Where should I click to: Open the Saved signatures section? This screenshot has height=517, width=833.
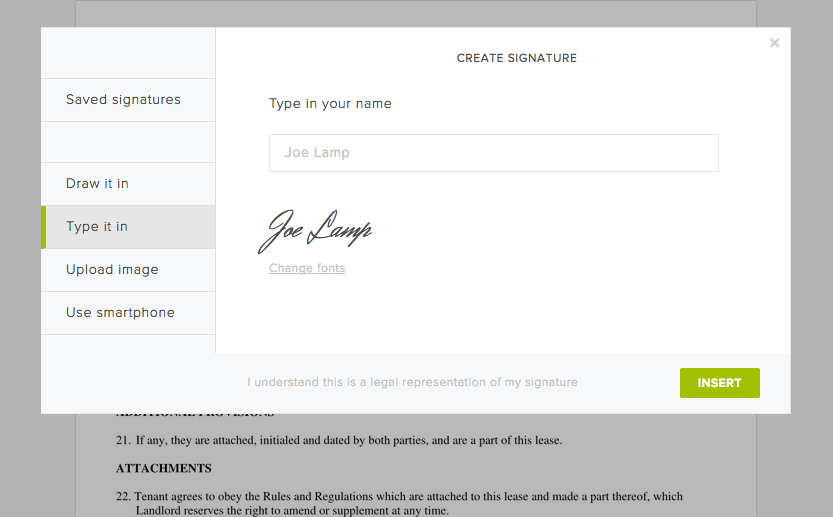pyautogui.click(x=128, y=100)
